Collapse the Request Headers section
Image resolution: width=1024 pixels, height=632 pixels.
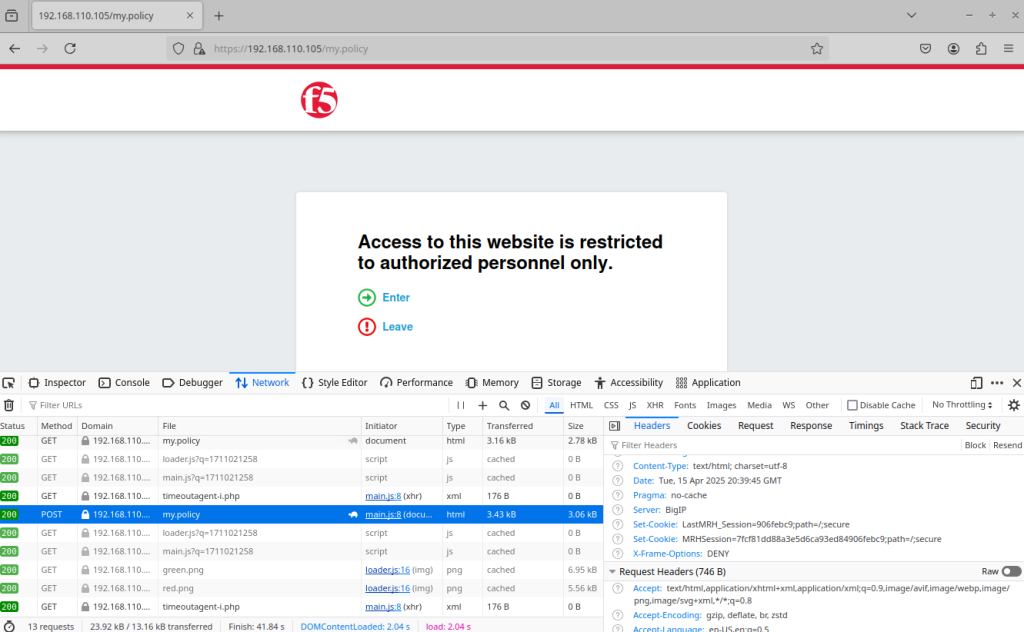point(612,571)
